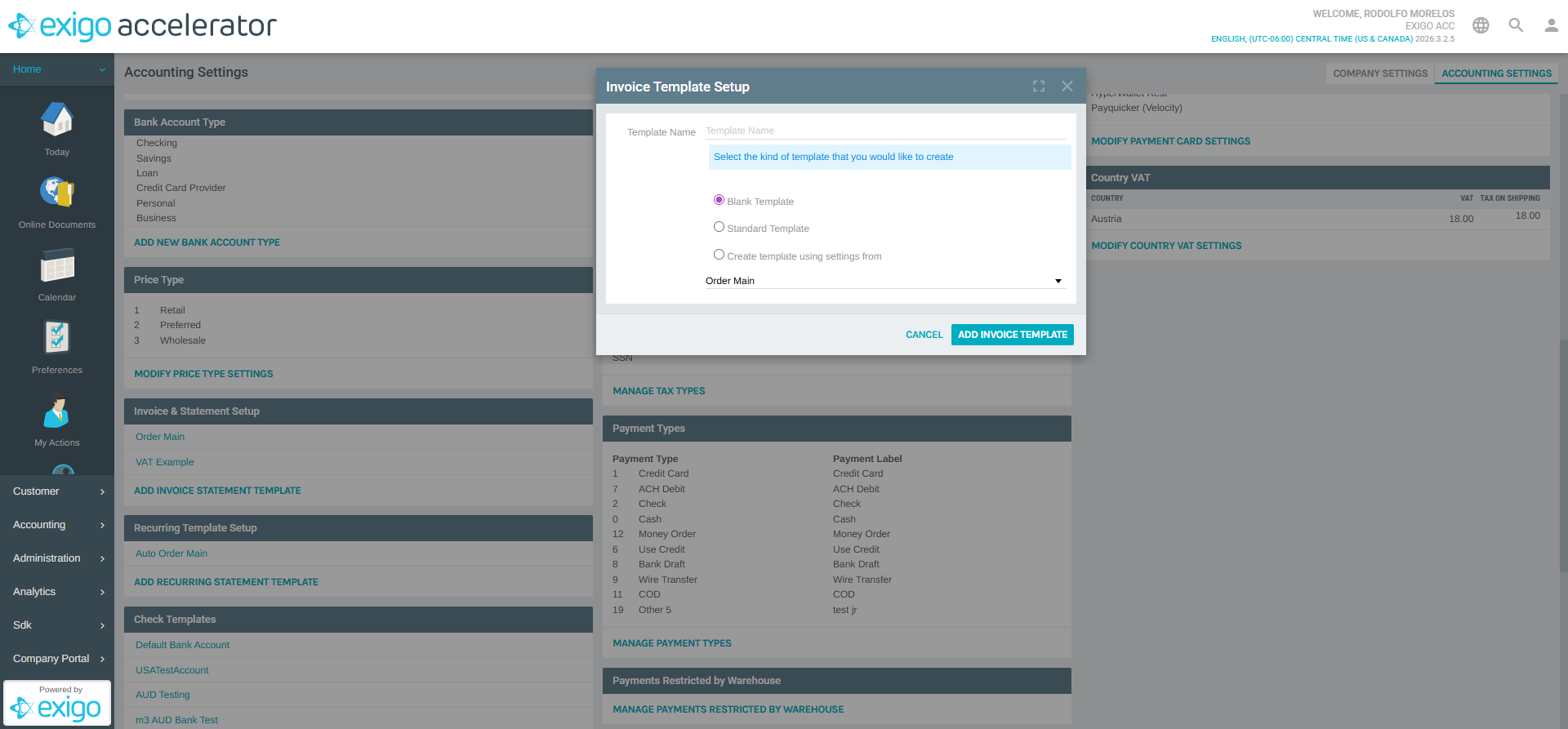Click the exigo accelerator logo
Screen dimensions: 1568x729
142,26
